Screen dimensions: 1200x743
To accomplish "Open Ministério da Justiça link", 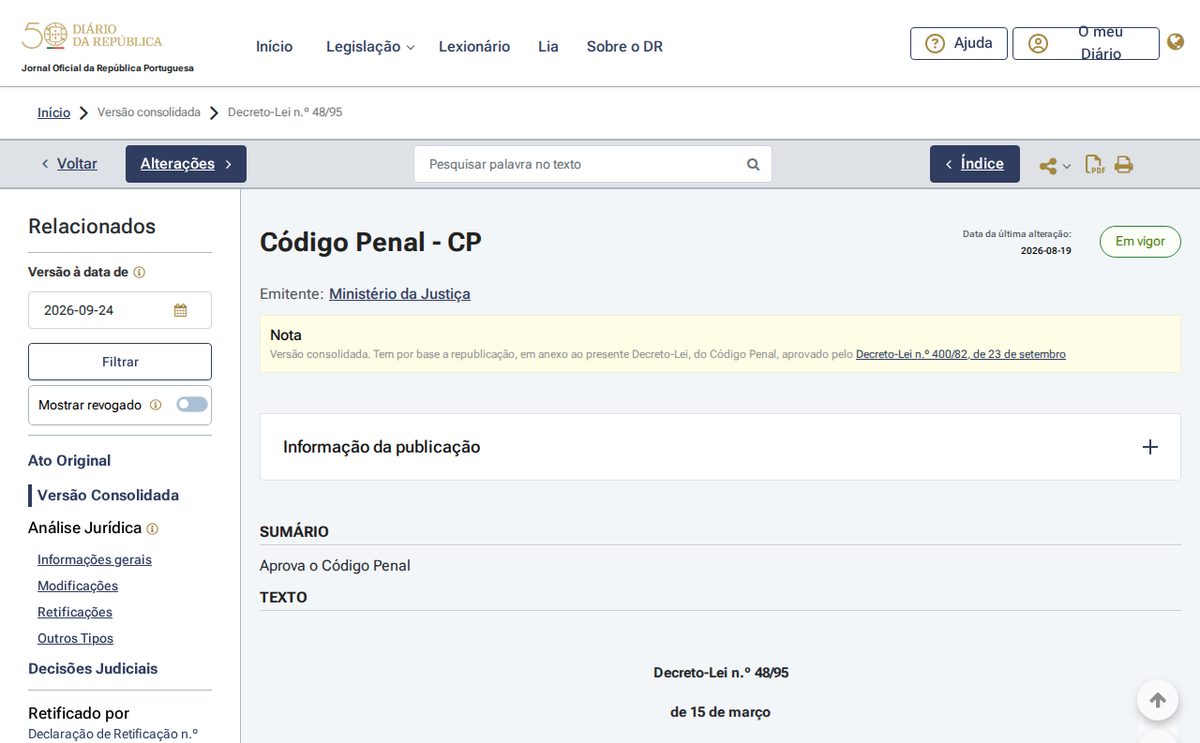I will [x=399, y=294].
